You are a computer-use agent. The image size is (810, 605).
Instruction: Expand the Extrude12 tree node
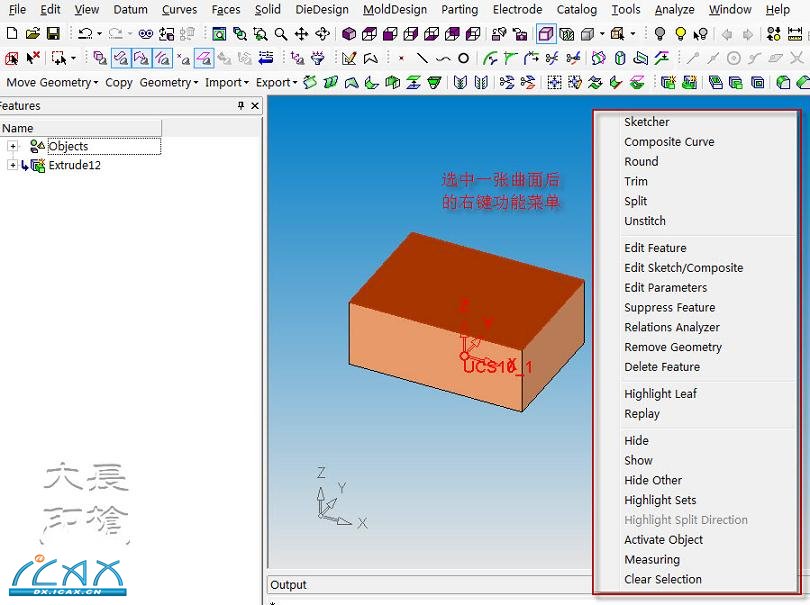click(x=13, y=165)
